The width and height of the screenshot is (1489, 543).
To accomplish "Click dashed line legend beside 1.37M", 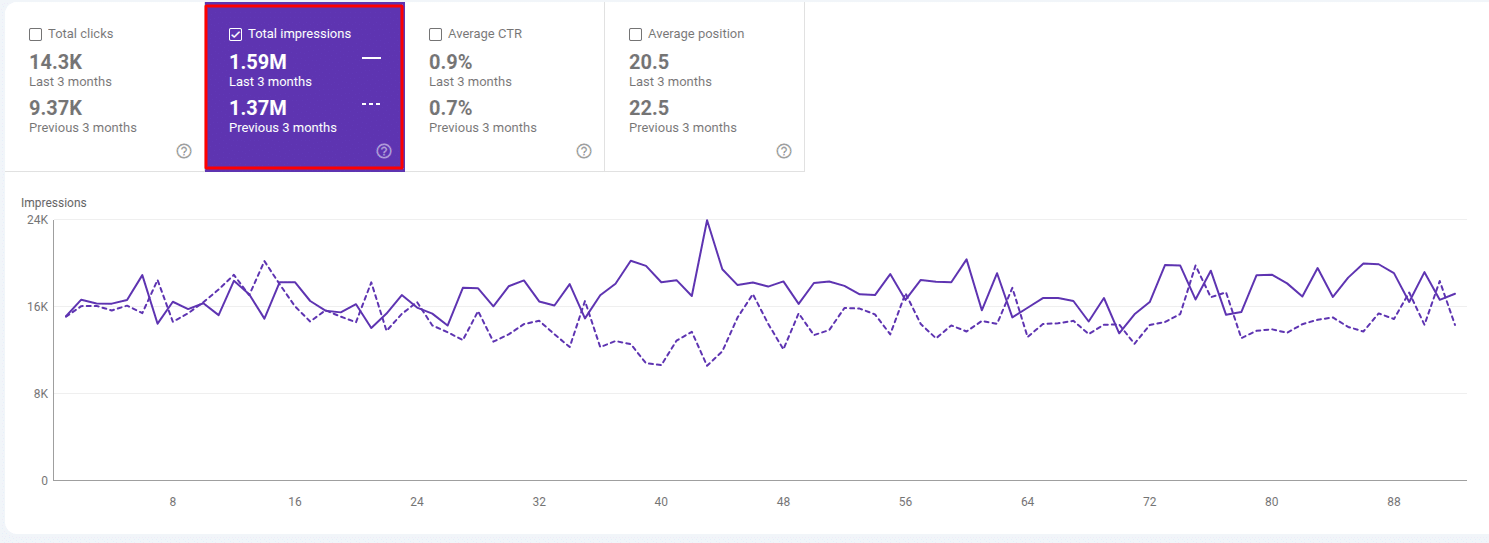I will click(371, 105).
